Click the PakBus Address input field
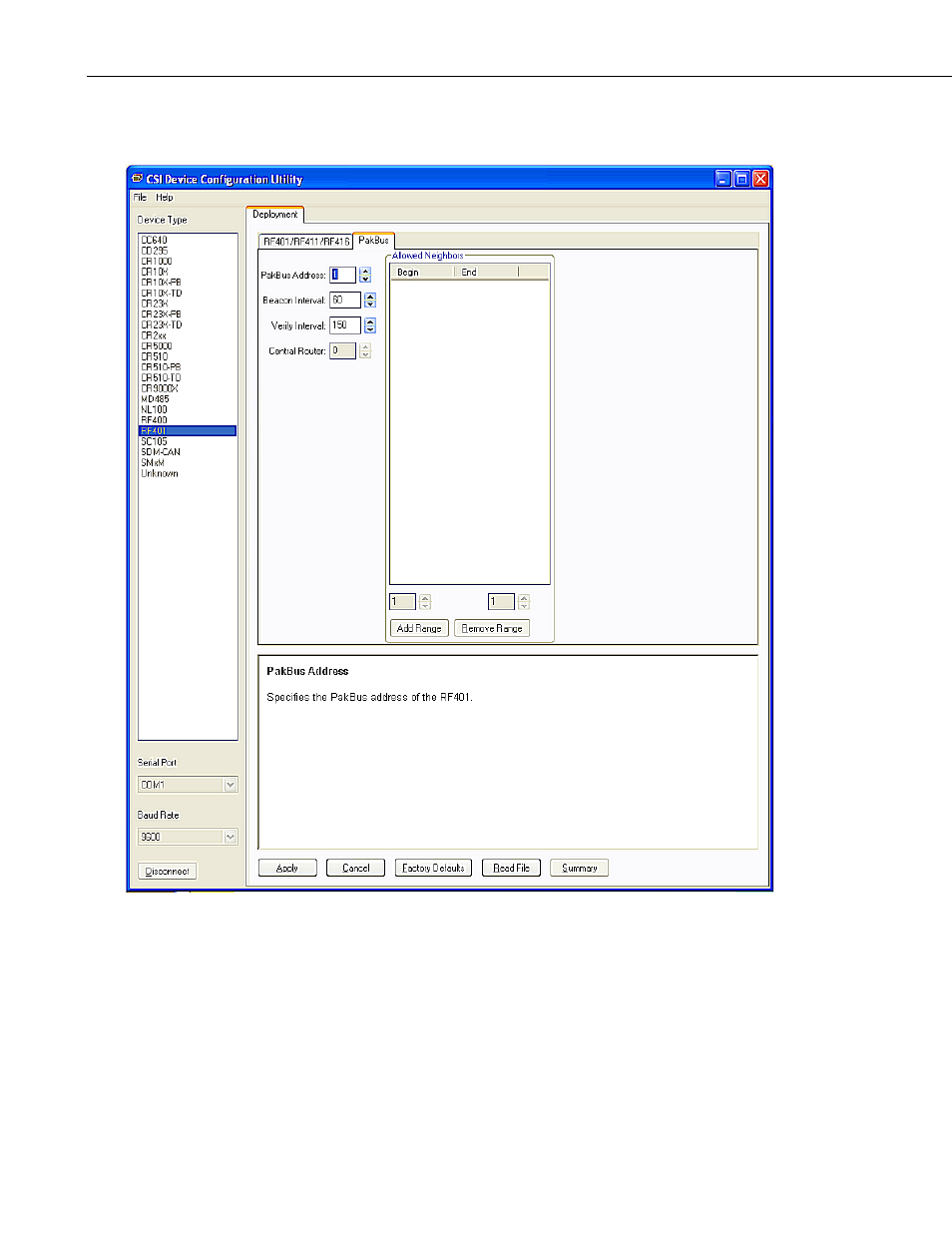Viewport: 952px width, 1233px height. (x=343, y=275)
